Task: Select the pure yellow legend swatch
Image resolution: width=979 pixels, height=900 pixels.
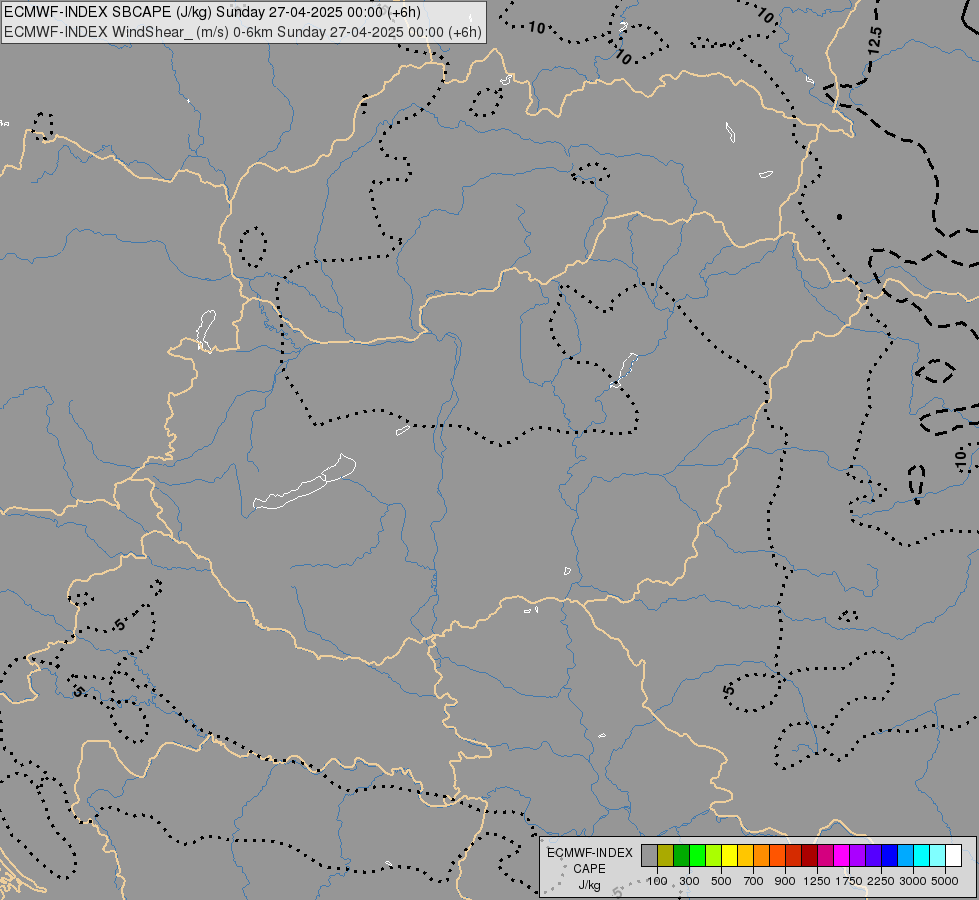Action: 729,855
